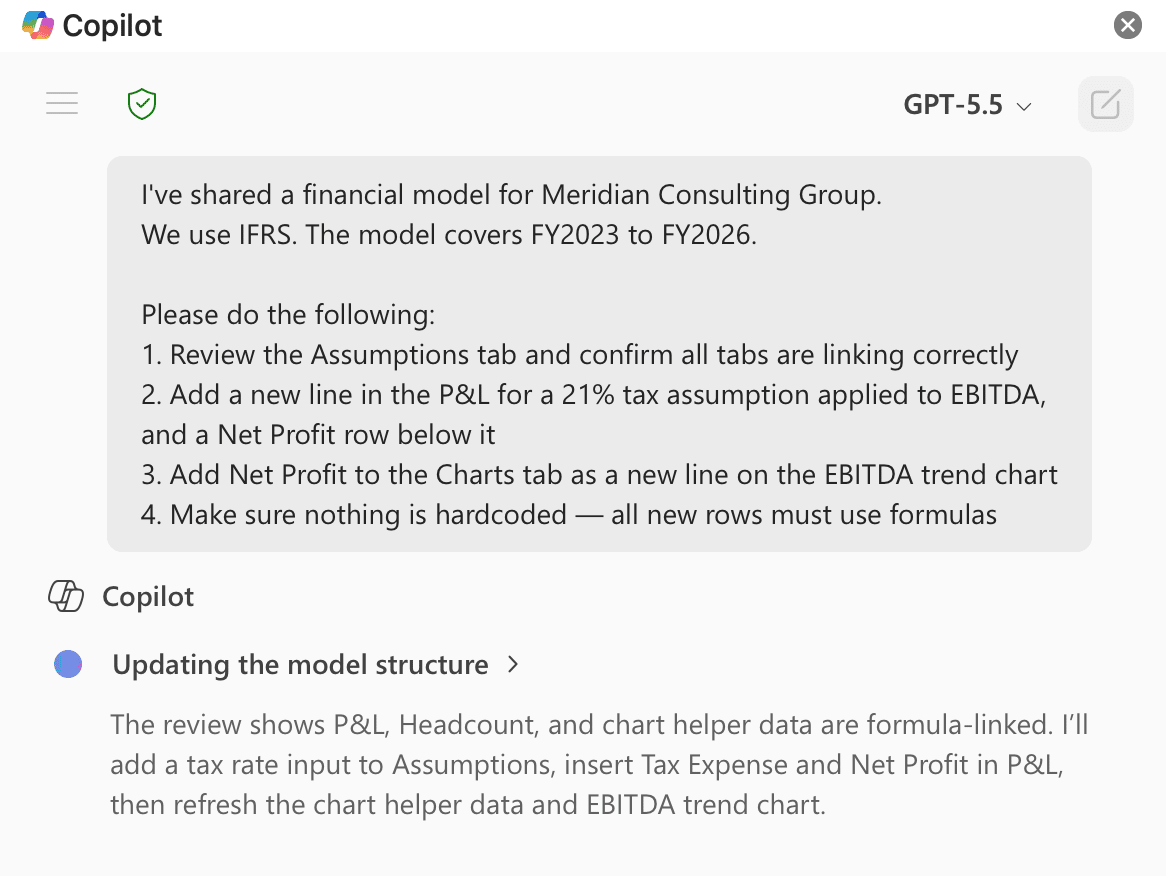The image size is (1166, 876).
Task: Click the 21% tax assumption instruction line
Action: tap(593, 415)
